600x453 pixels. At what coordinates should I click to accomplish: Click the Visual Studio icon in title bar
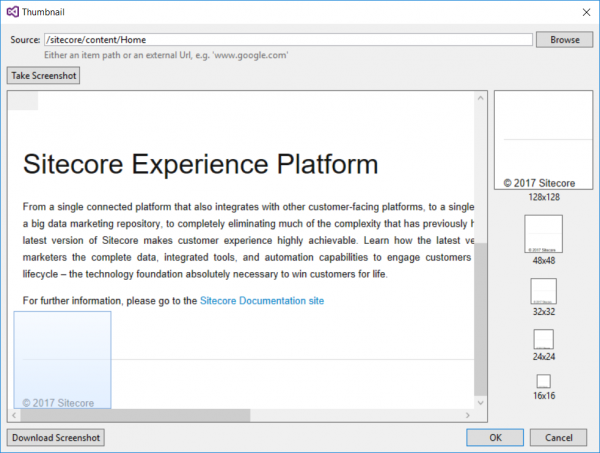13,12
